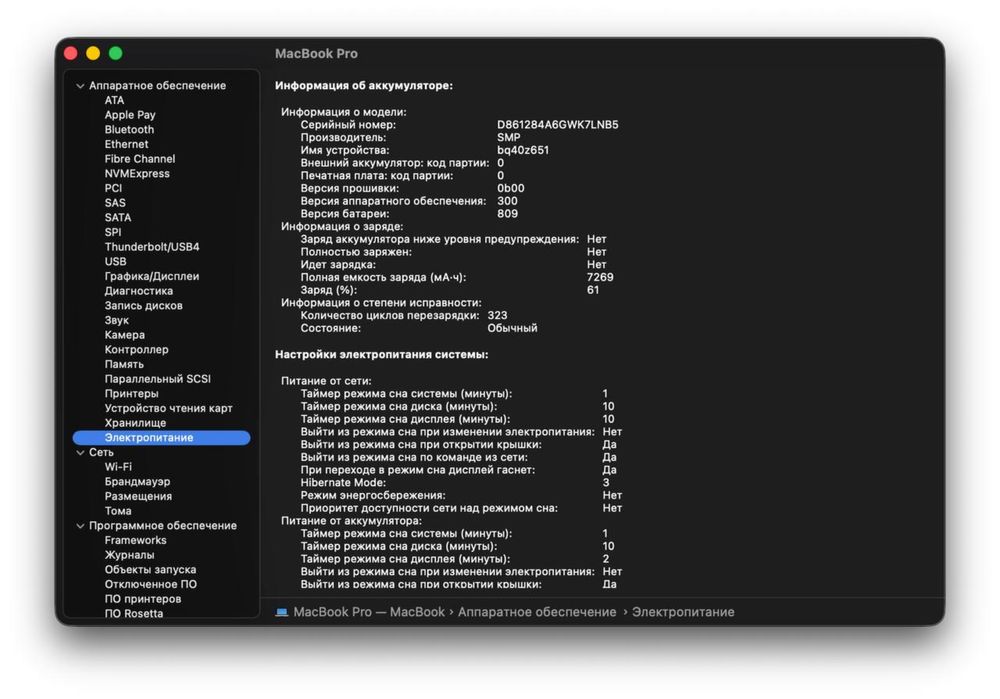This screenshot has width=1000, height=699.
Task: Click Электропитание breadcrumb in path bar
Action: (683, 612)
